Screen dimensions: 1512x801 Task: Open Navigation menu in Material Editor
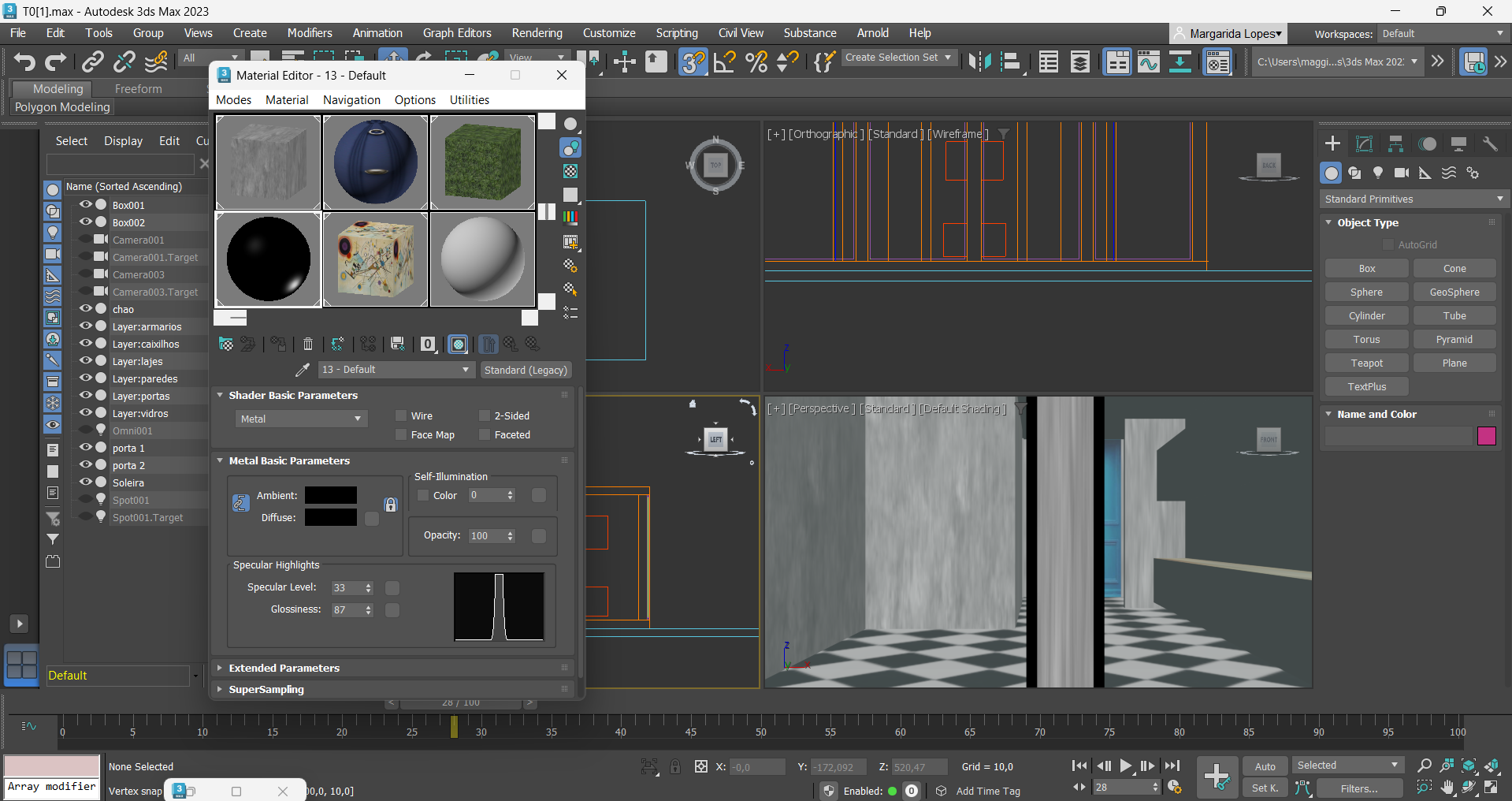coord(351,100)
